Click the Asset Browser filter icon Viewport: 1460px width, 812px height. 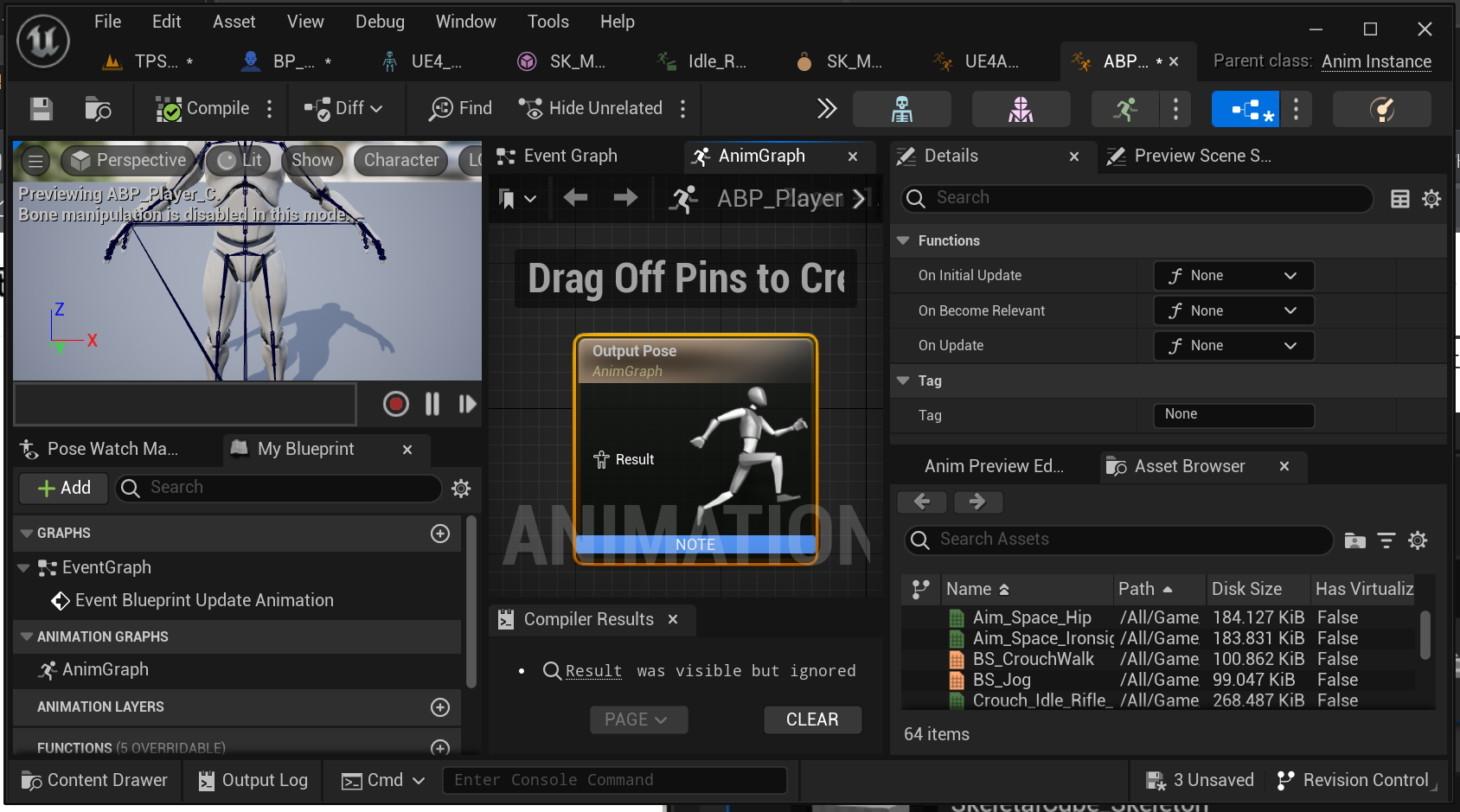[1386, 541]
